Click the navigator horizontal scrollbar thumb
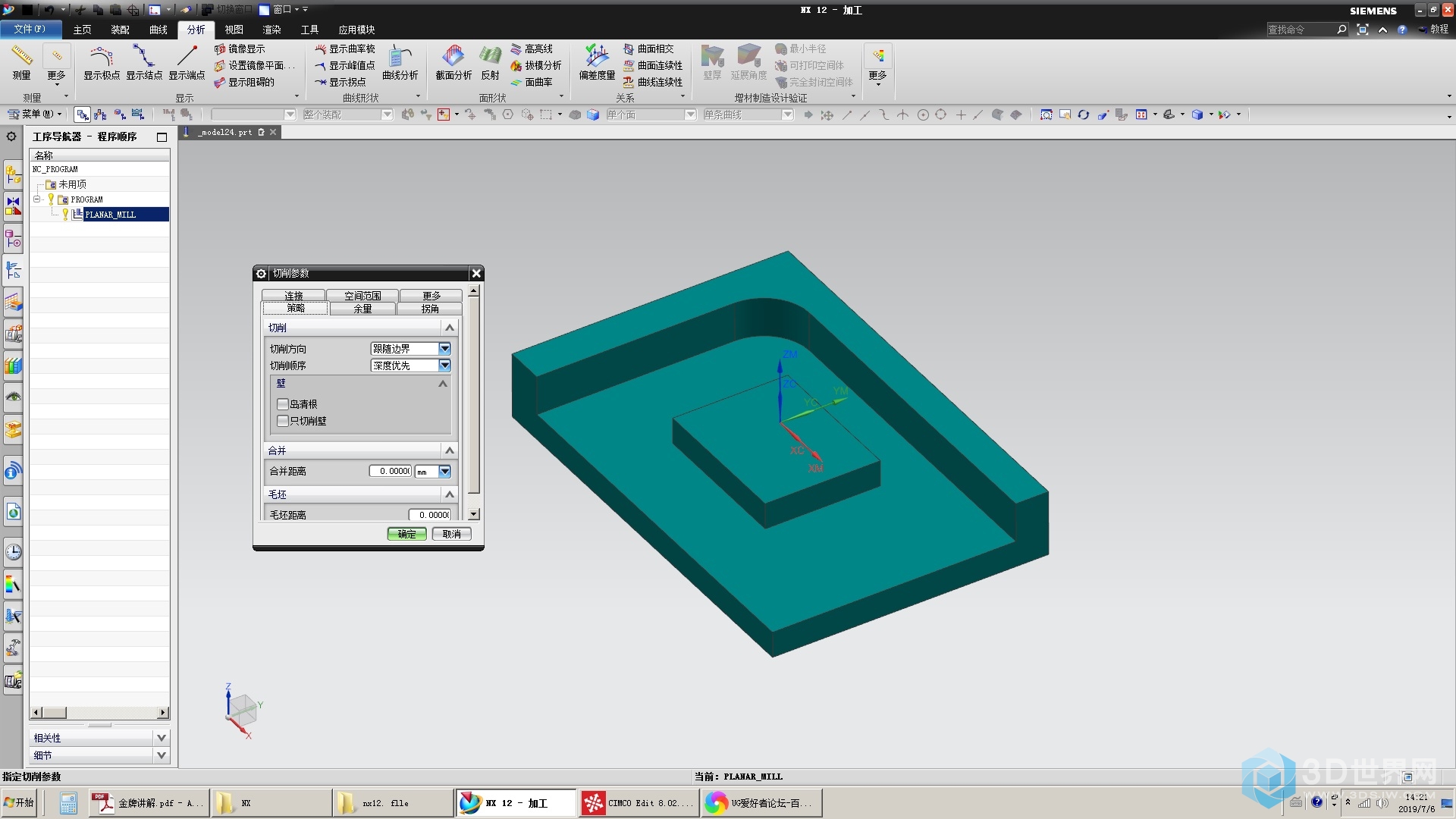The image size is (1456, 819). (53, 713)
